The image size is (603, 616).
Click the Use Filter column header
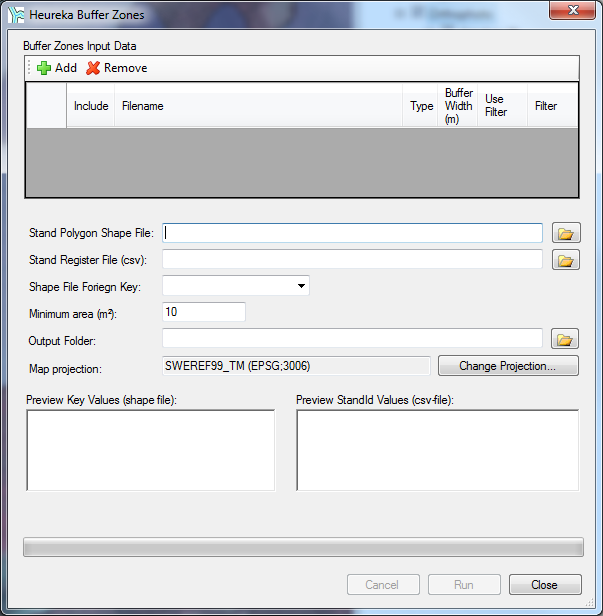pyautogui.click(x=502, y=106)
